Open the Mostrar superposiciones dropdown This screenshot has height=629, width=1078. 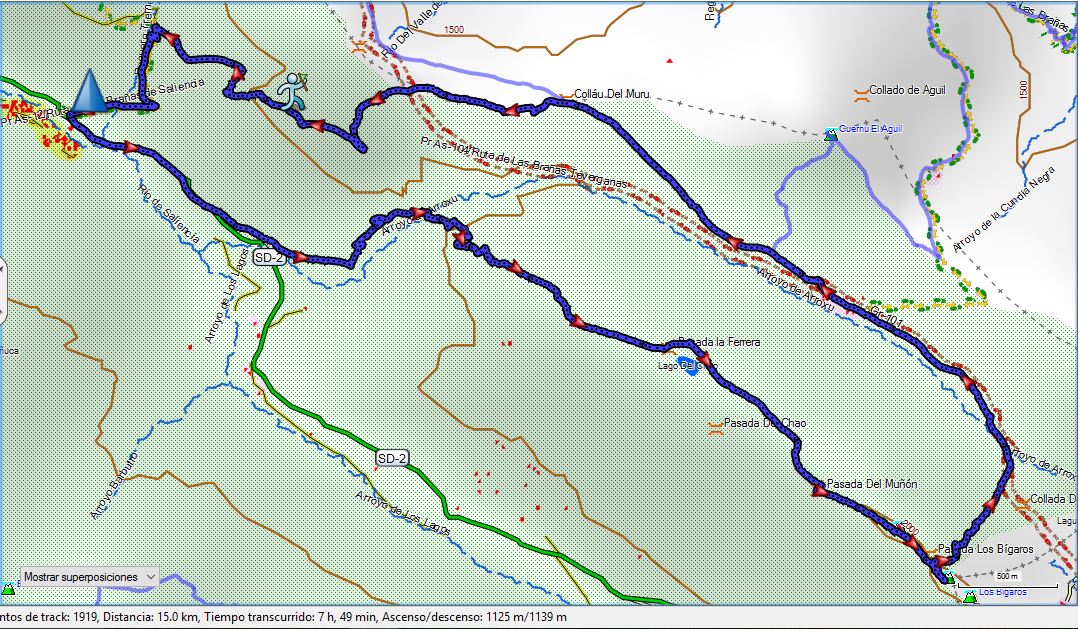click(89, 577)
